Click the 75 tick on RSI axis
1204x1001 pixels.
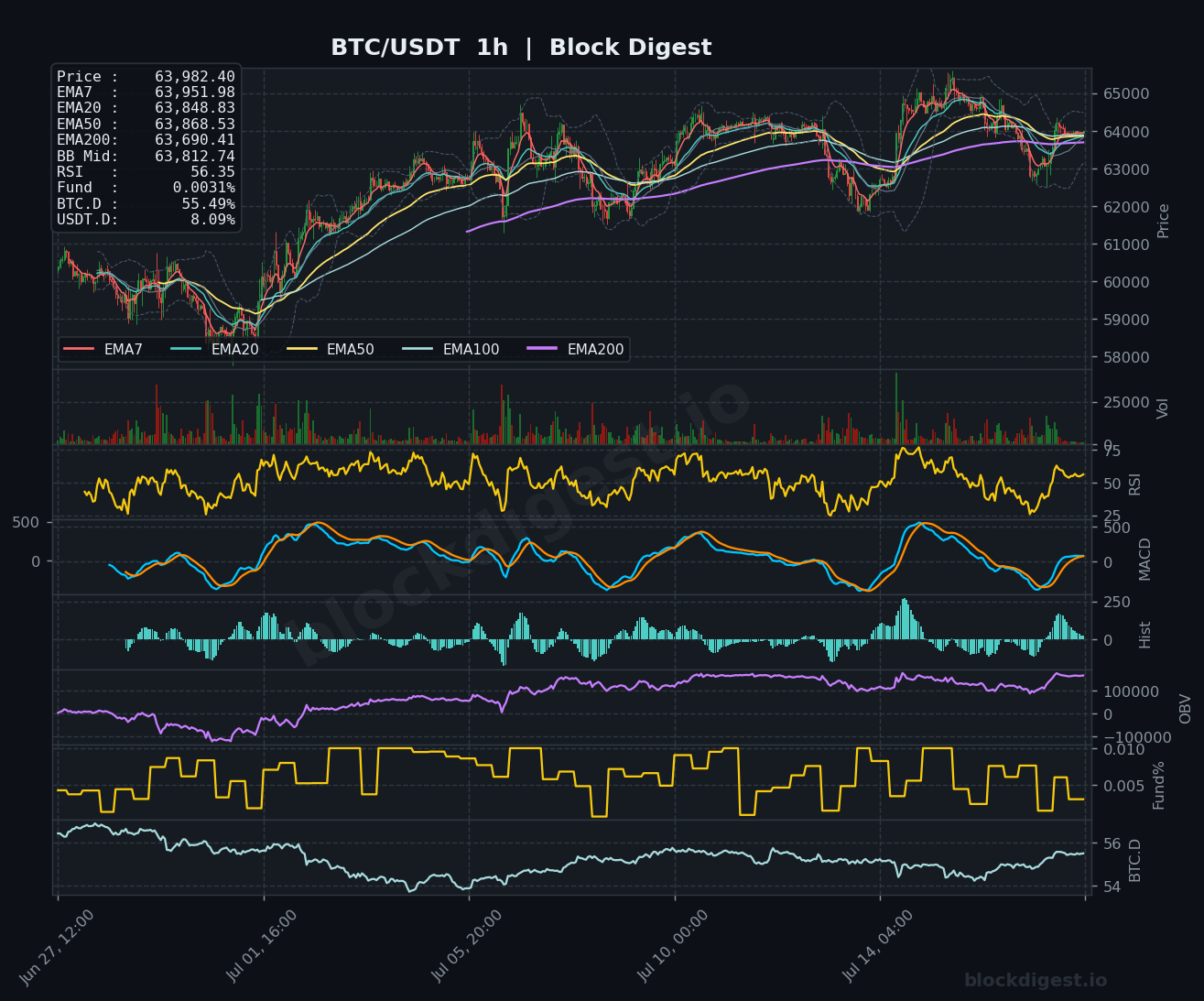coord(1112,451)
